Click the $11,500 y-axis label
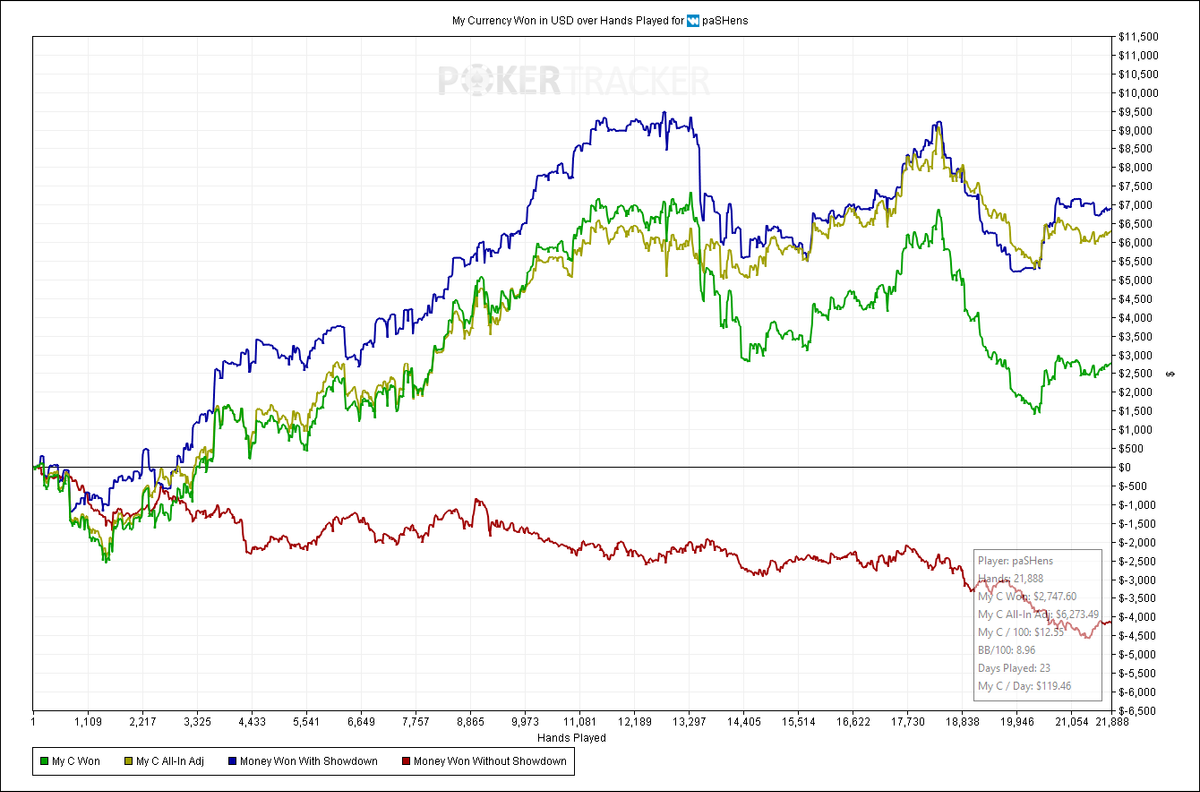Image resolution: width=1200 pixels, height=792 pixels. click(x=1138, y=37)
